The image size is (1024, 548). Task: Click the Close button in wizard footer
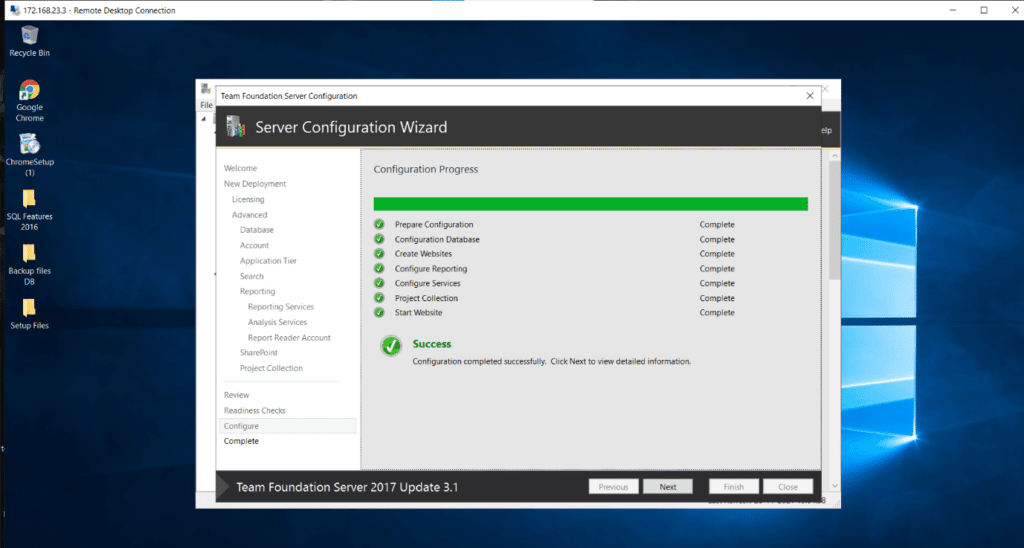tap(788, 487)
